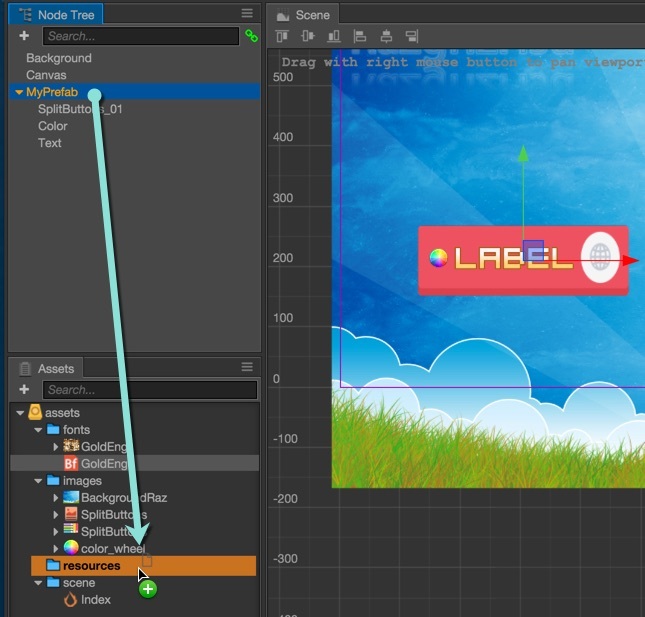Click the fonts folder icon
The width and height of the screenshot is (645, 617).
(x=53, y=429)
